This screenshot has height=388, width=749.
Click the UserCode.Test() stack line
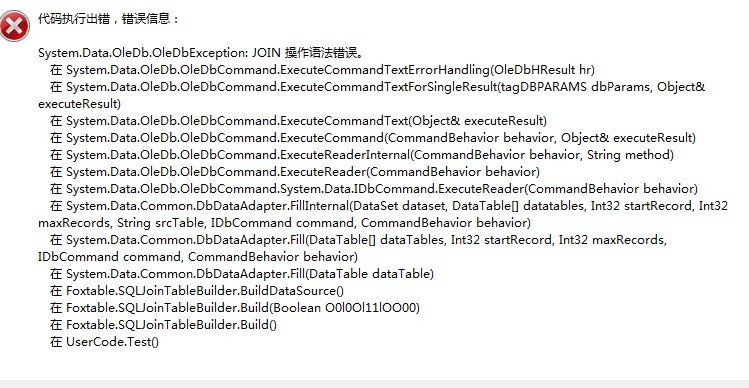coord(105,342)
